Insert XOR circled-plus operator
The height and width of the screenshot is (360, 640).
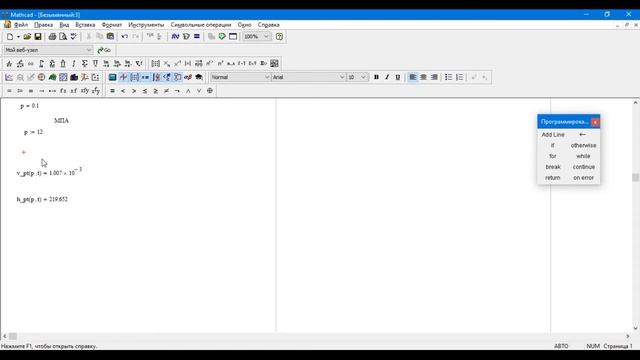(210, 91)
